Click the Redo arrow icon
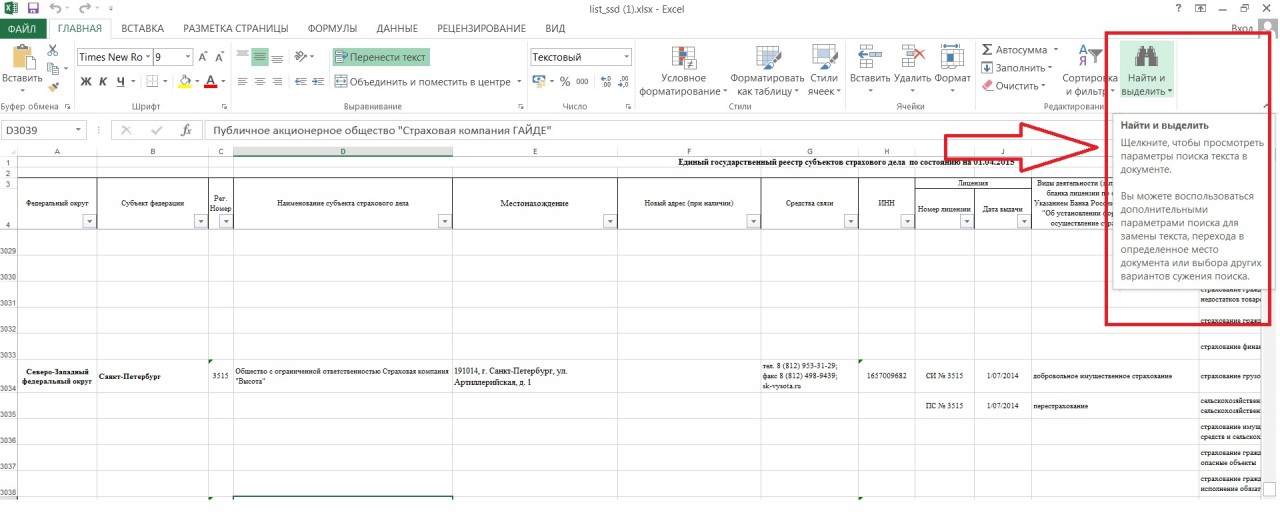Viewport: 1280px width, 531px height. point(85,7)
